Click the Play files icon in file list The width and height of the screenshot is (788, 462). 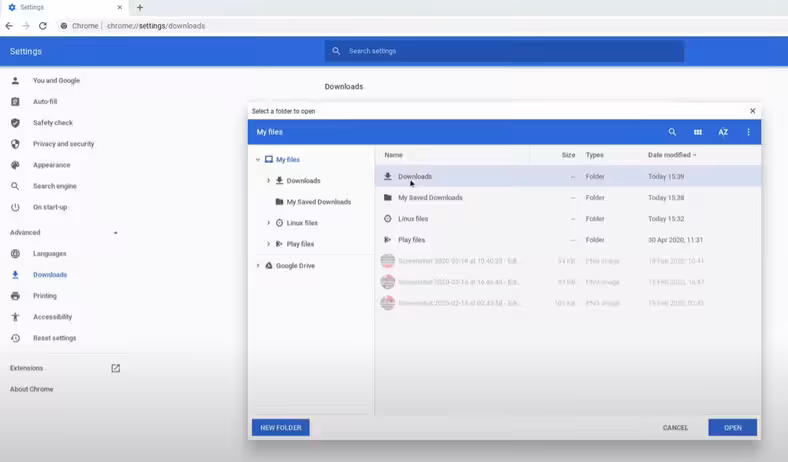coord(387,240)
